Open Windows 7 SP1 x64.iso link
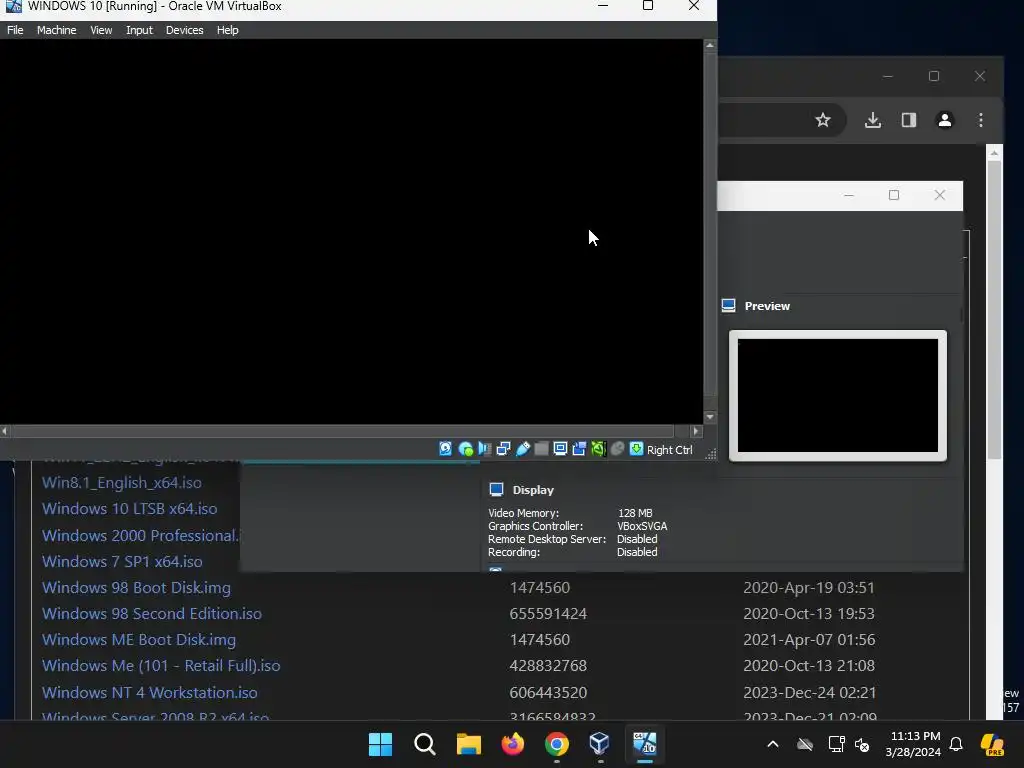This screenshot has width=1024, height=768. (122, 562)
